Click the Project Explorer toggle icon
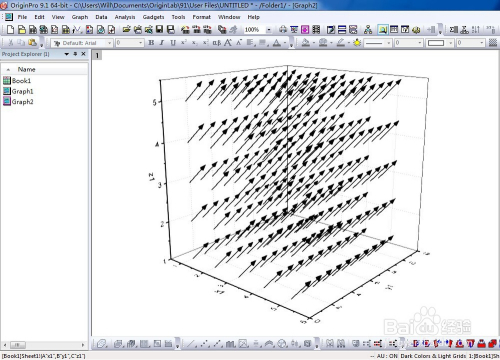500x360 pixels. tap(382, 30)
